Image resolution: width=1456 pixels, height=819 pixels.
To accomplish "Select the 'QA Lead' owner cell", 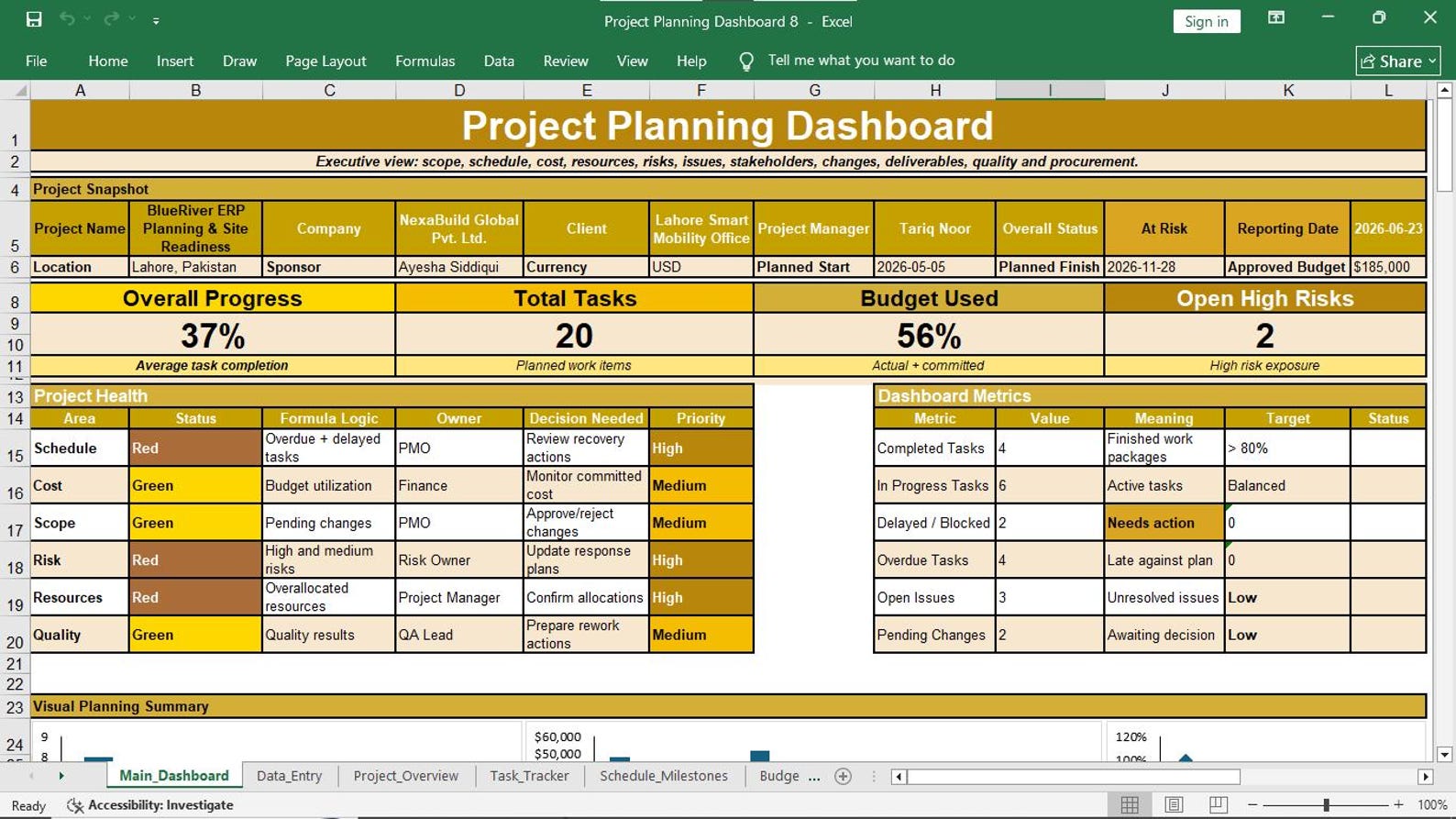I will click(459, 635).
